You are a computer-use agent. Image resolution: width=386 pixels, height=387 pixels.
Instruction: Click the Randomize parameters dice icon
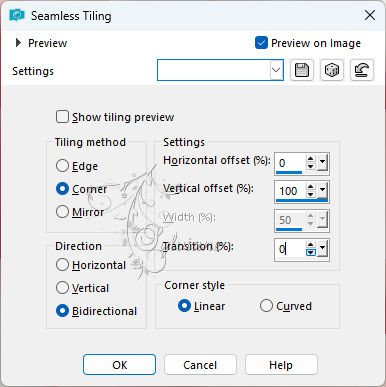pos(331,70)
